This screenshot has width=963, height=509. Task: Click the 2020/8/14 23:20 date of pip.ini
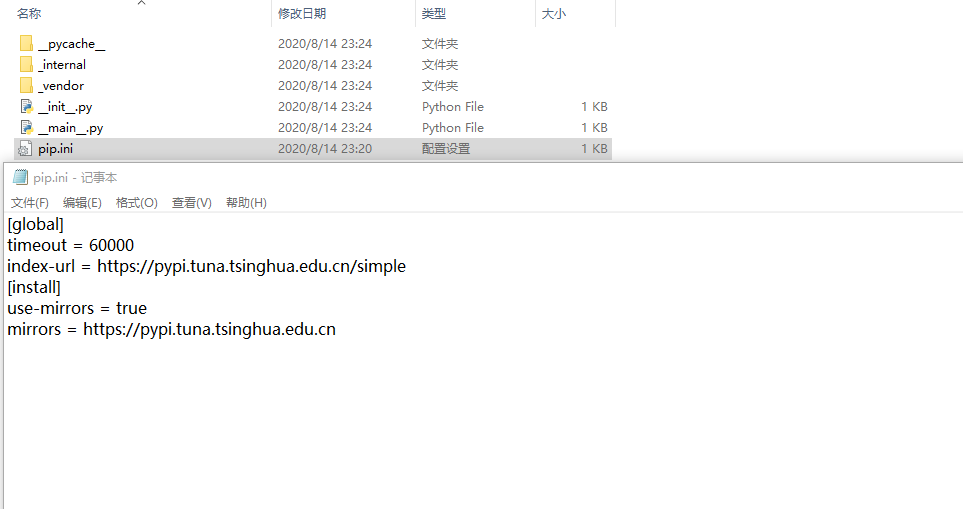(325, 149)
